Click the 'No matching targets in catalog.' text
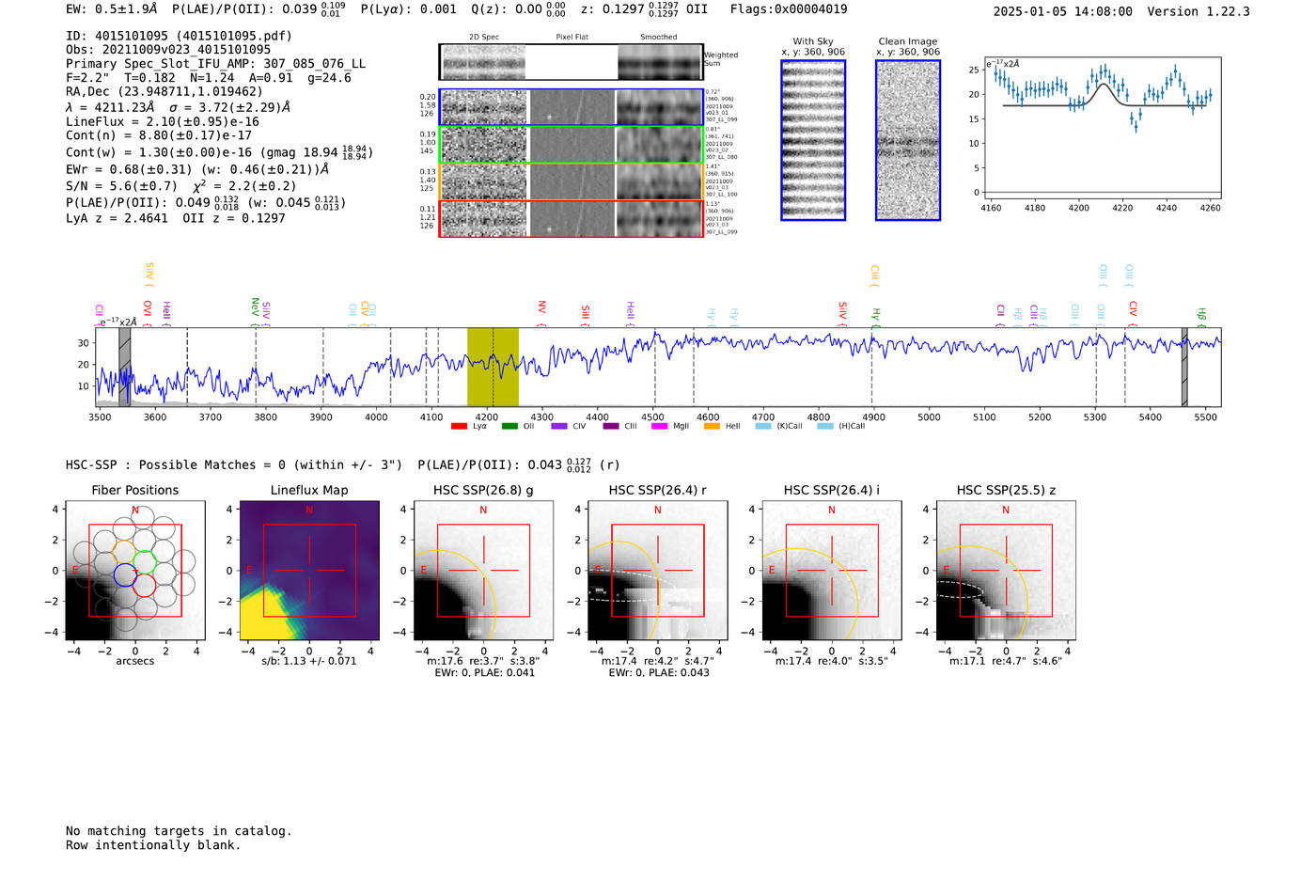 coord(179,831)
